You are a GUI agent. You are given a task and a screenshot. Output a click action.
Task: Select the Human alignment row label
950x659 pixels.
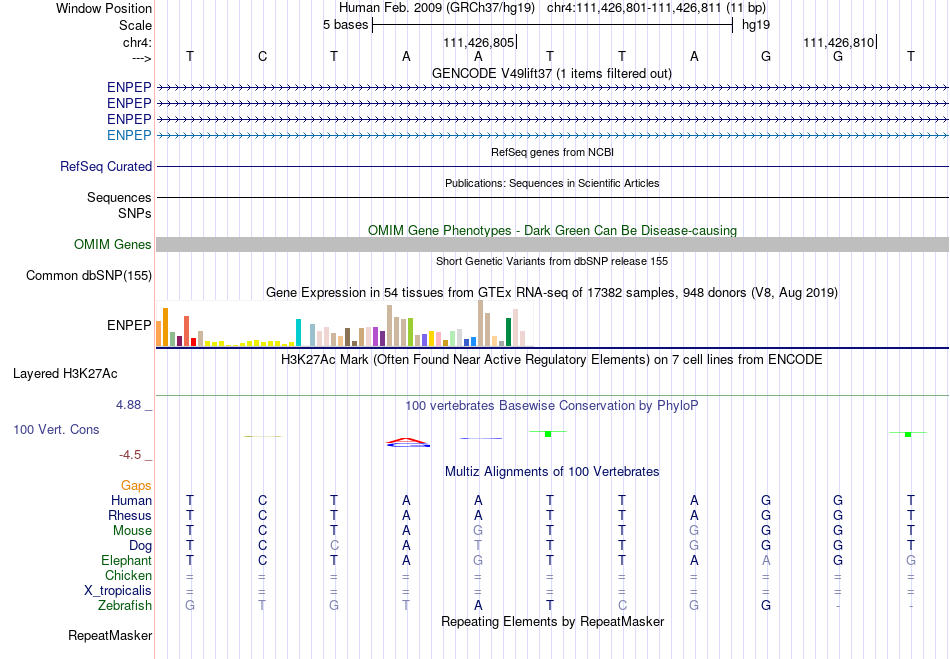131,500
